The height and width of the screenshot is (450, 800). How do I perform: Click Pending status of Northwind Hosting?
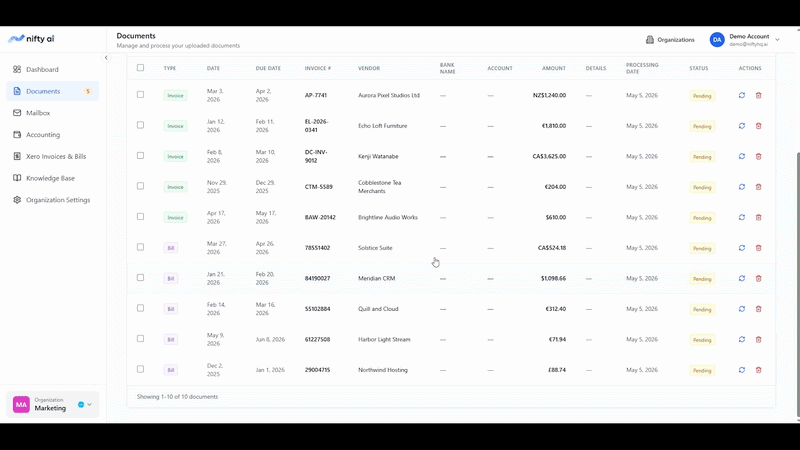coord(702,370)
